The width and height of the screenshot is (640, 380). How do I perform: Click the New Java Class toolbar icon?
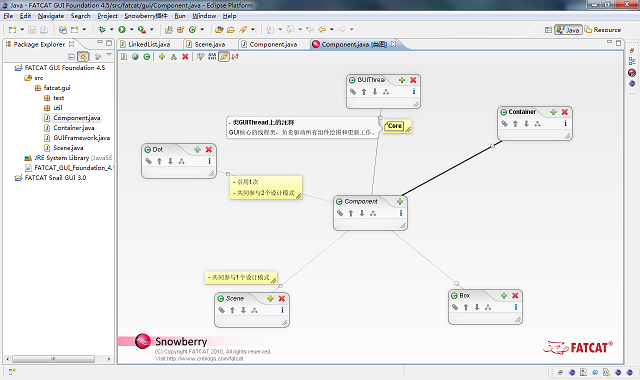[x=192, y=29]
